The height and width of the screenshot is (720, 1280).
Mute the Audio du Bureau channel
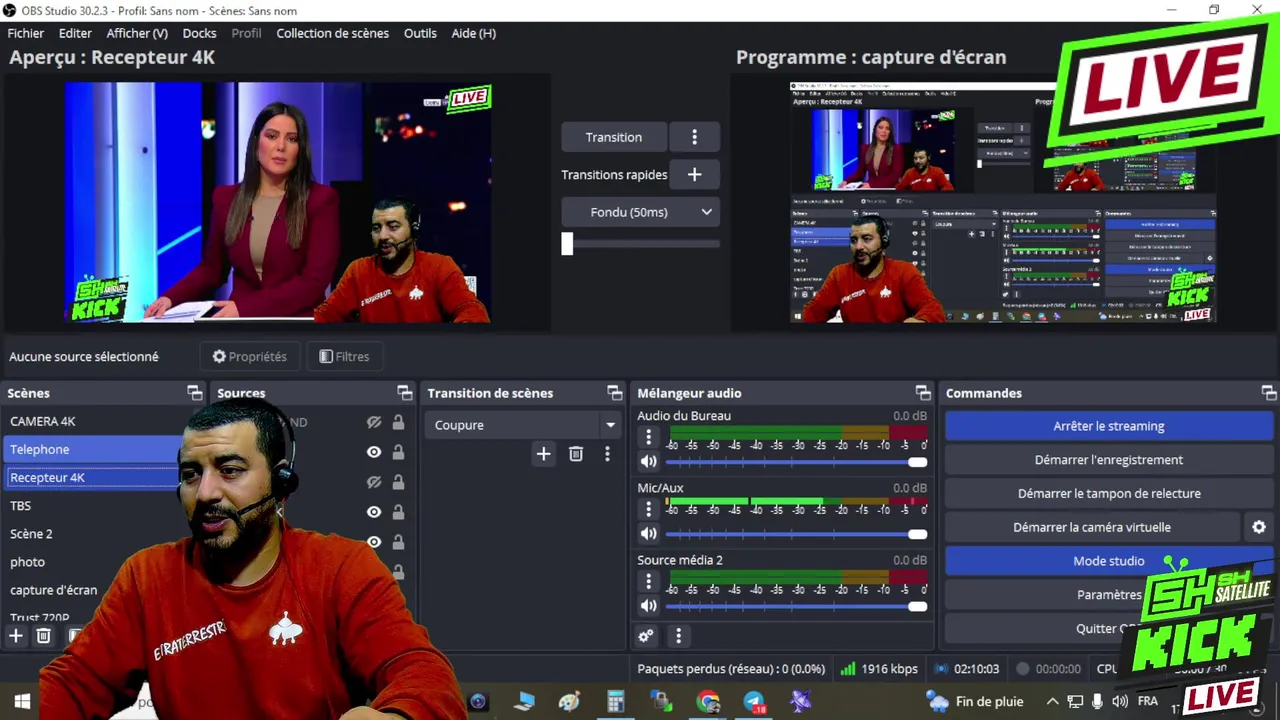(x=648, y=462)
